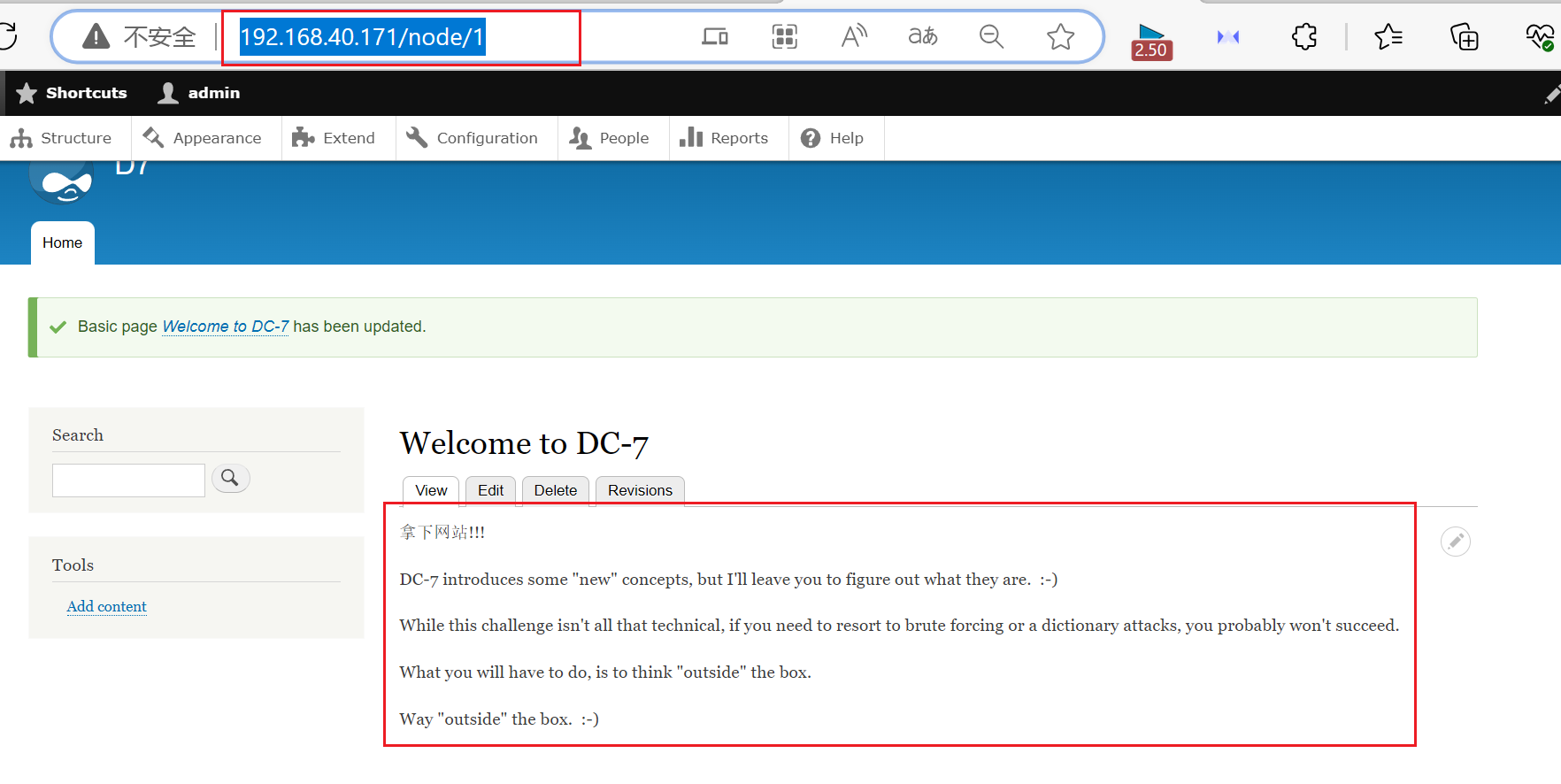Click the pencil quick-edit icon beside content
This screenshot has height=784, width=1561.
coord(1456,541)
